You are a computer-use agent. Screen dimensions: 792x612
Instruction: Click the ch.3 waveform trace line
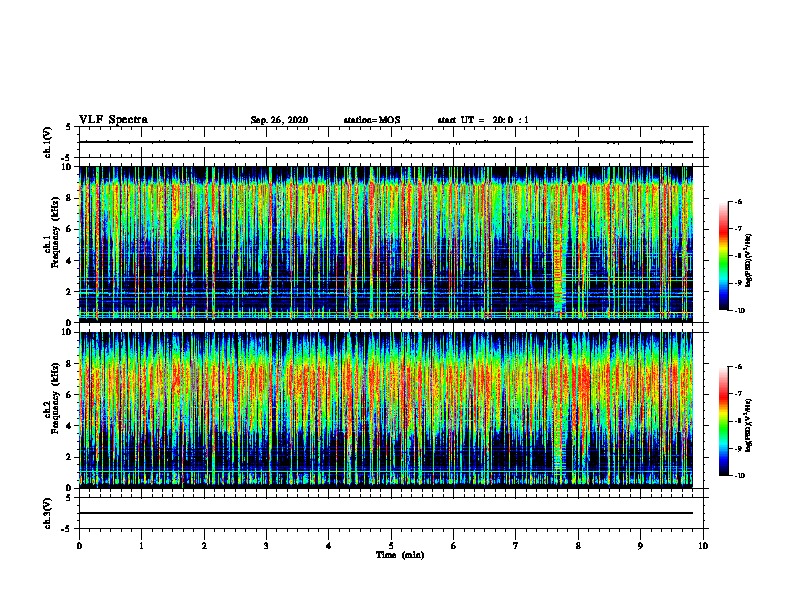click(x=386, y=513)
